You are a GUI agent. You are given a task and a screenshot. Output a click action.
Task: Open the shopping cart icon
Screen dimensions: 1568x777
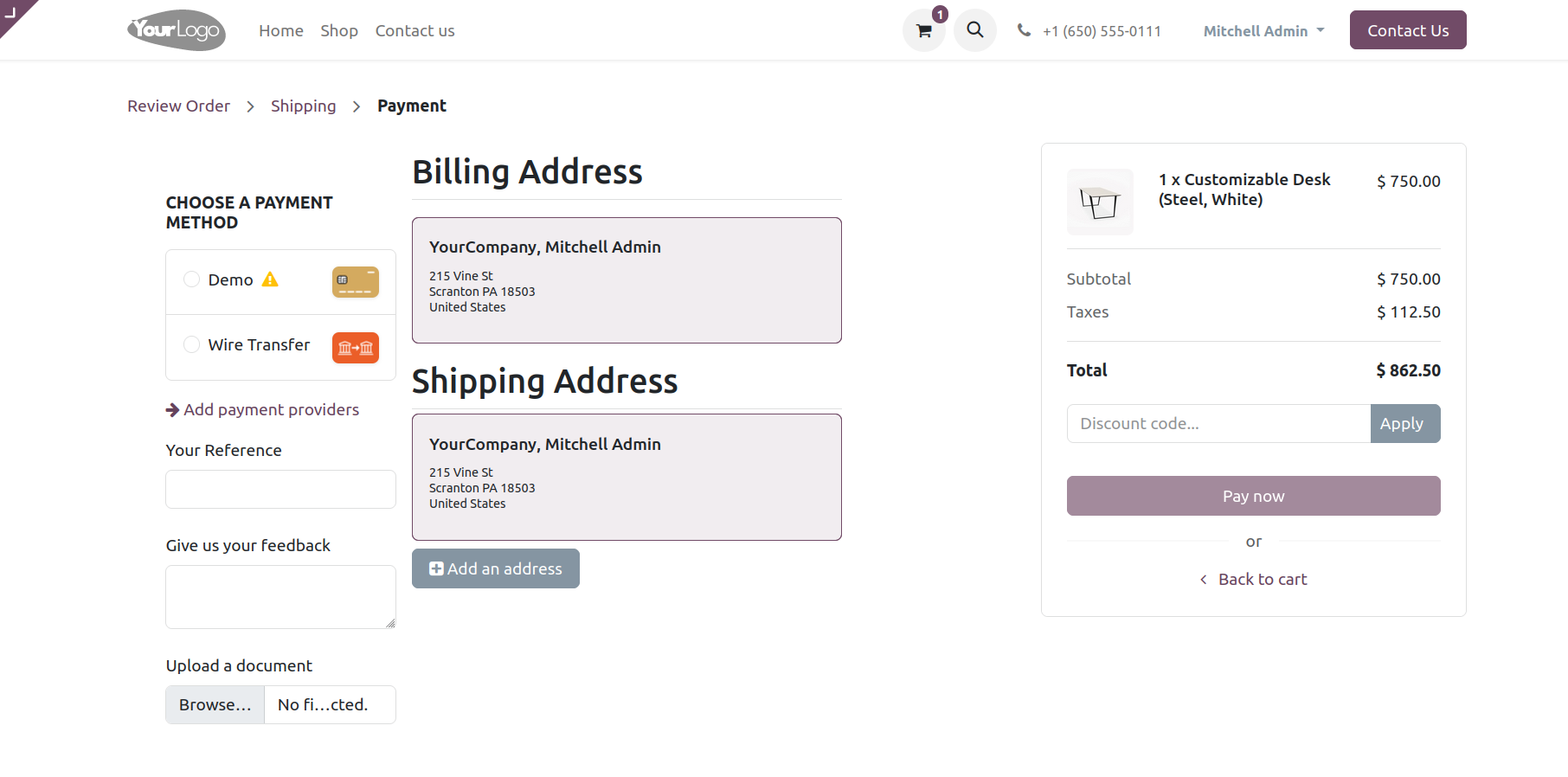pos(923,31)
